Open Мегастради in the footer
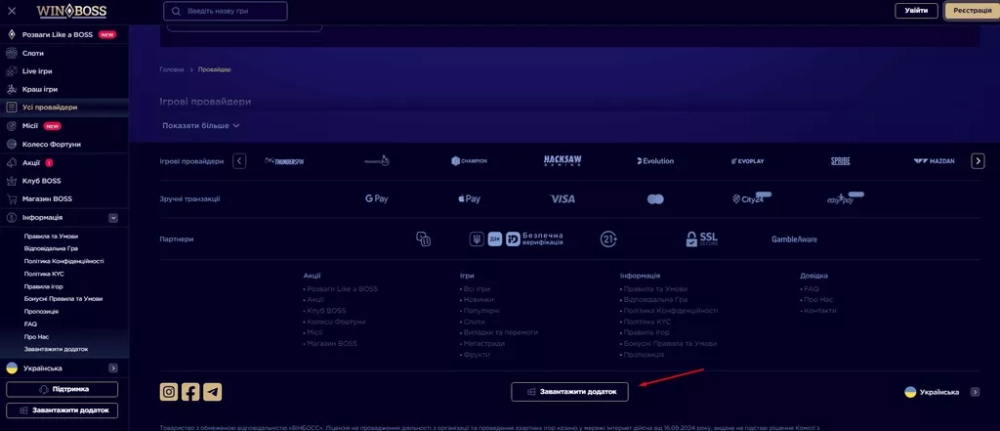The width and height of the screenshot is (1000, 431). (x=484, y=343)
